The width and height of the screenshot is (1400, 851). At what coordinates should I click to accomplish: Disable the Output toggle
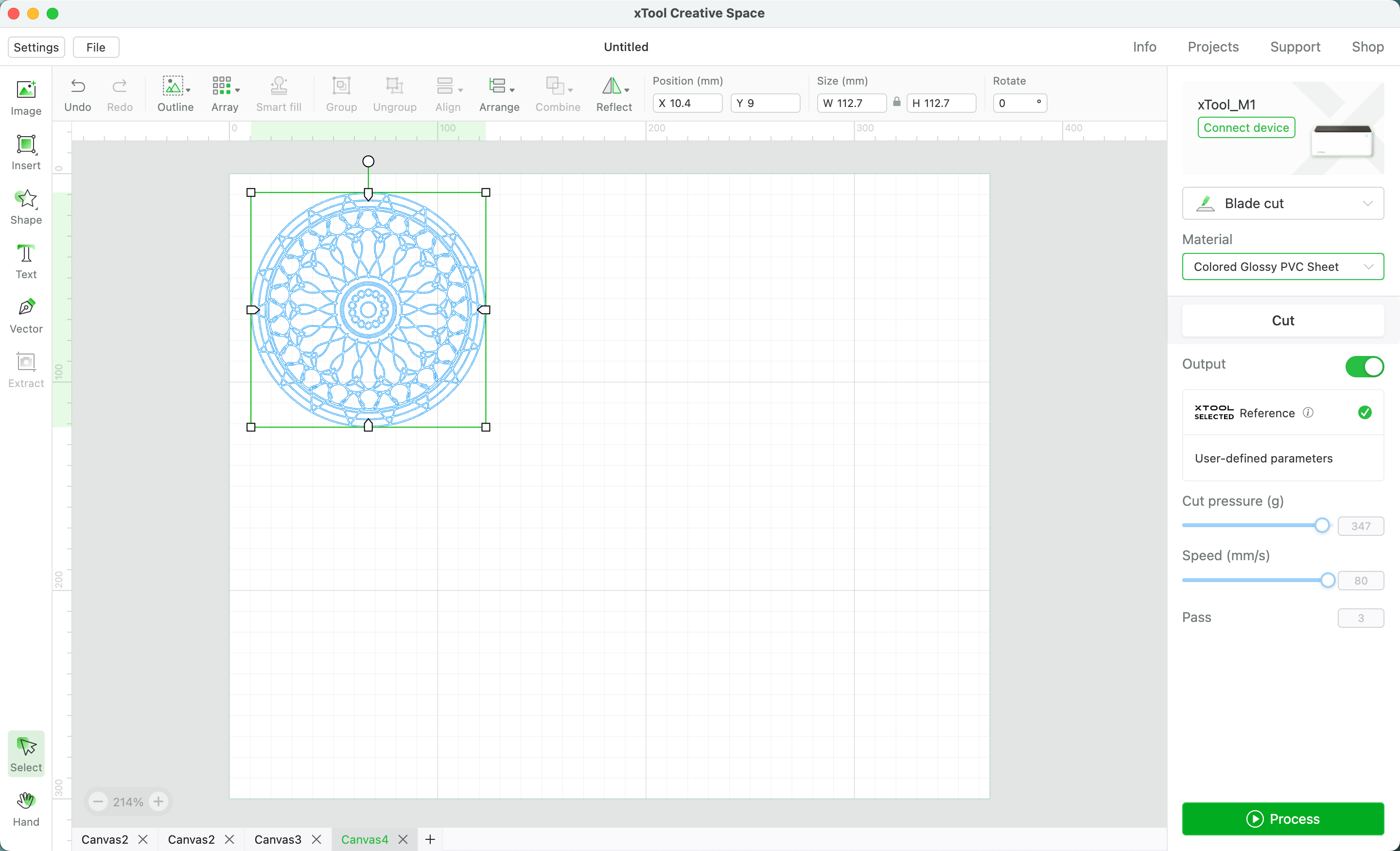tap(1364, 366)
